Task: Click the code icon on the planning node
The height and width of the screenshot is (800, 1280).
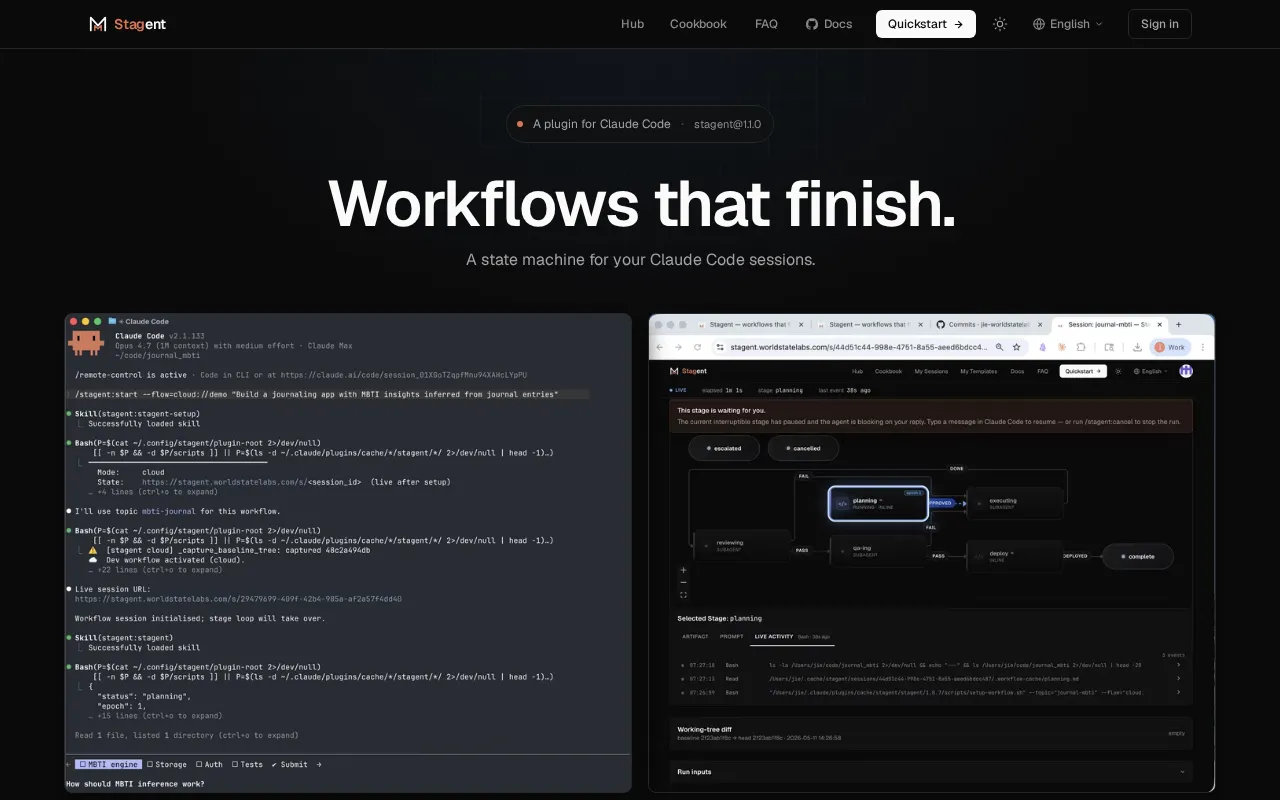Action: click(x=842, y=503)
